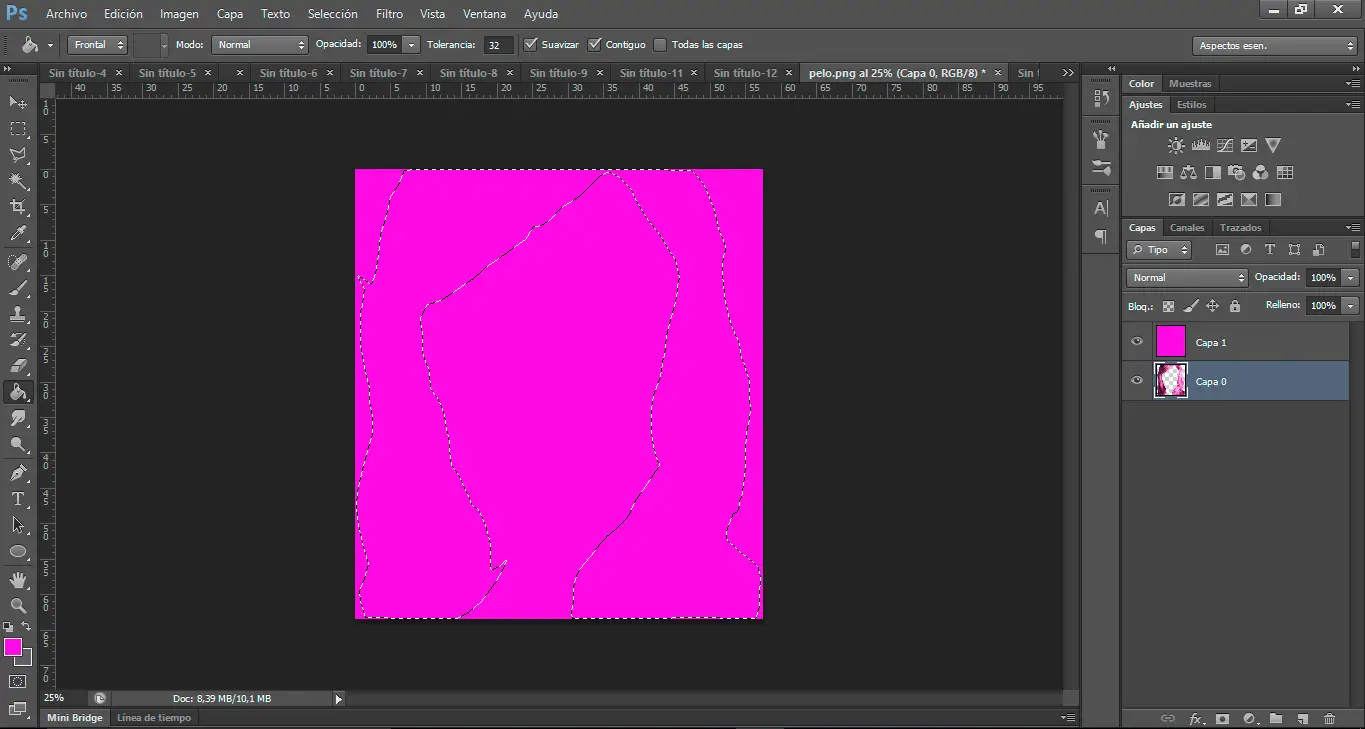Select the Clone Stamp tool
Viewport: 1365px width, 729px height.
click(x=18, y=314)
